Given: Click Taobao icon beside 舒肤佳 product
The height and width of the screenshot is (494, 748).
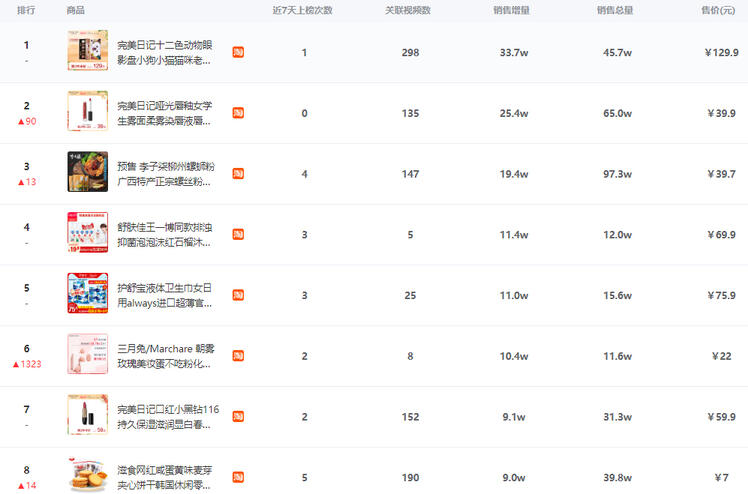Looking at the screenshot, I should [238, 234].
